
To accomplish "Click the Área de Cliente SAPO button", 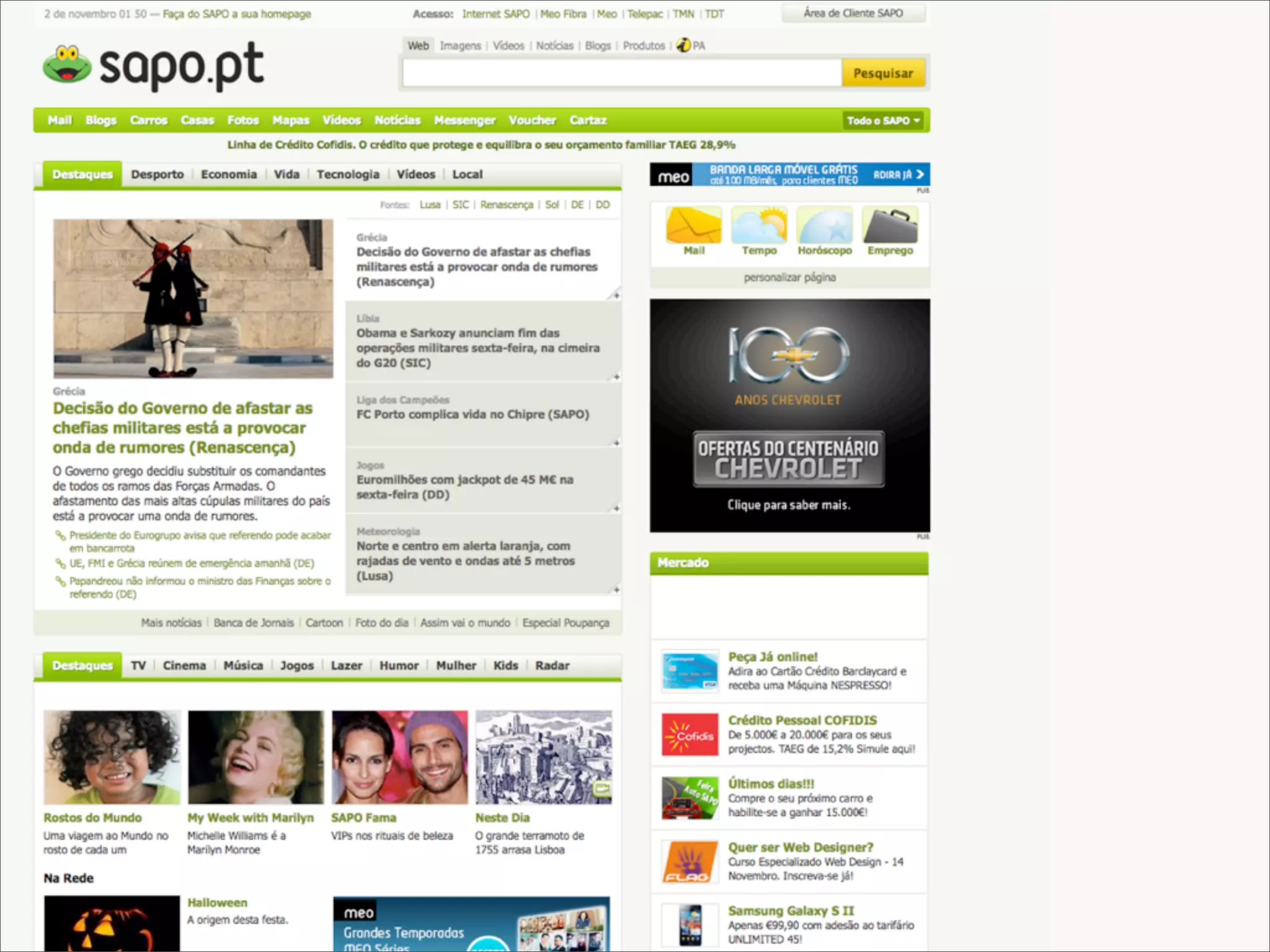I will 853,13.
